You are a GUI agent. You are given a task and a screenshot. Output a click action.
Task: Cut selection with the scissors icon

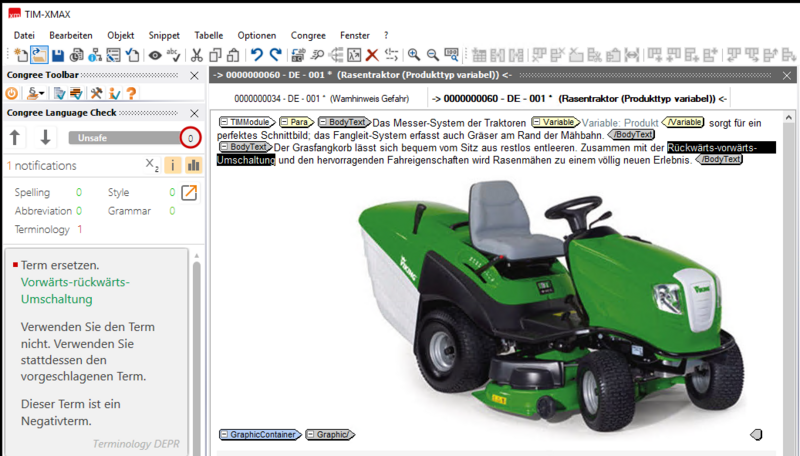coord(196,55)
